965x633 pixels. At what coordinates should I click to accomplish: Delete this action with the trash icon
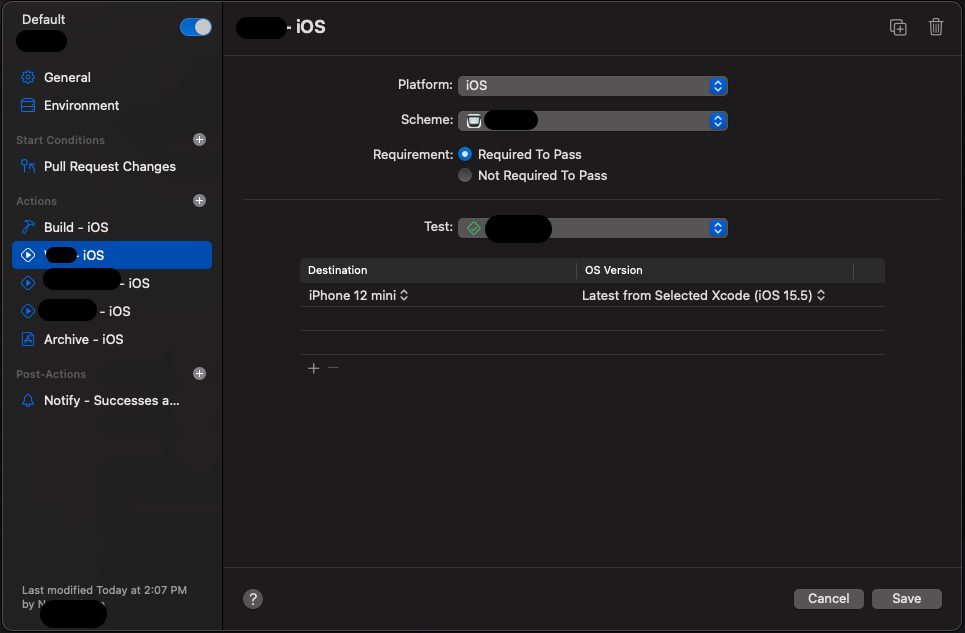(935, 27)
